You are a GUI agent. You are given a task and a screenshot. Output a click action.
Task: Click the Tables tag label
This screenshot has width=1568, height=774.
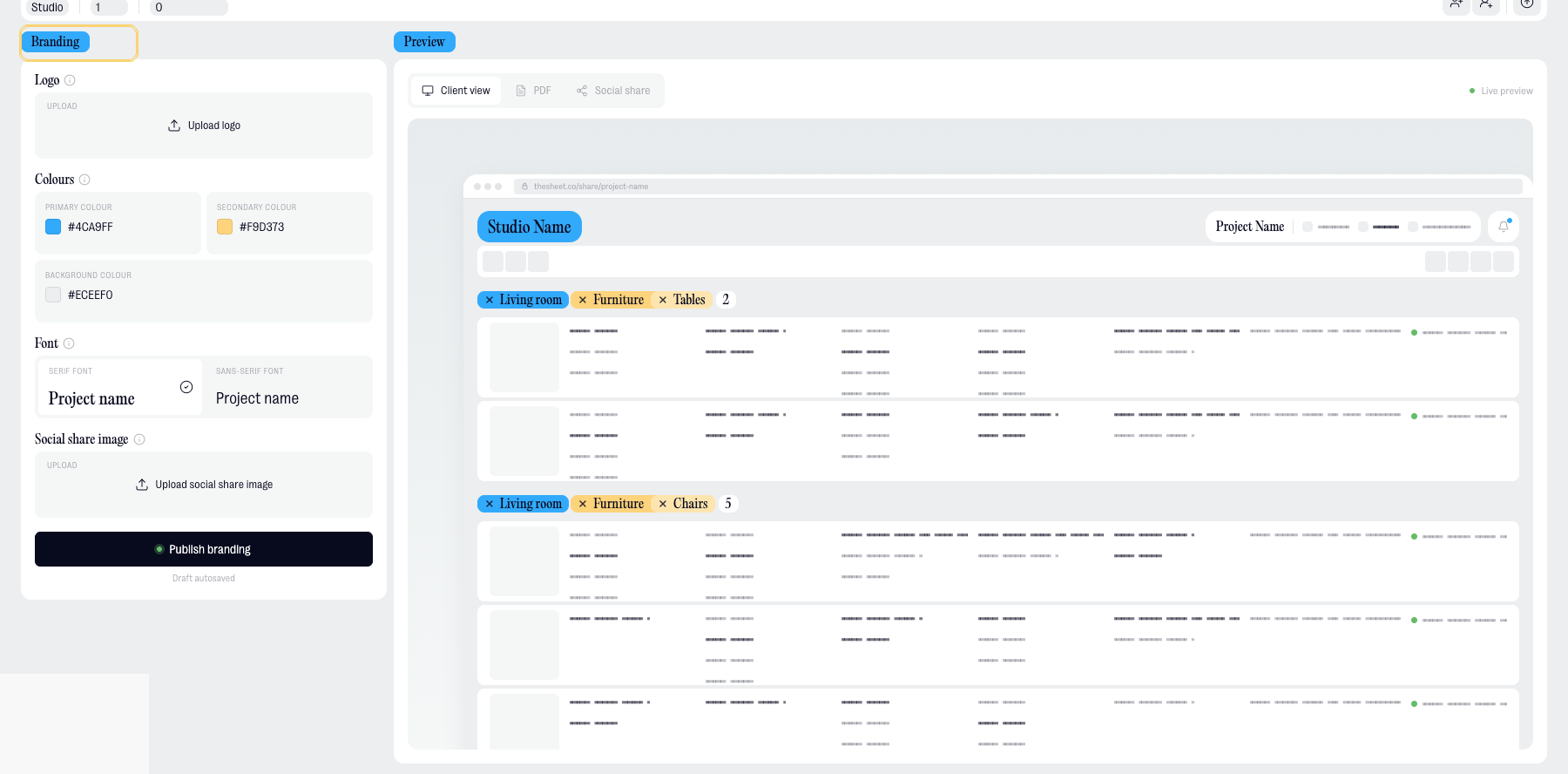point(689,300)
